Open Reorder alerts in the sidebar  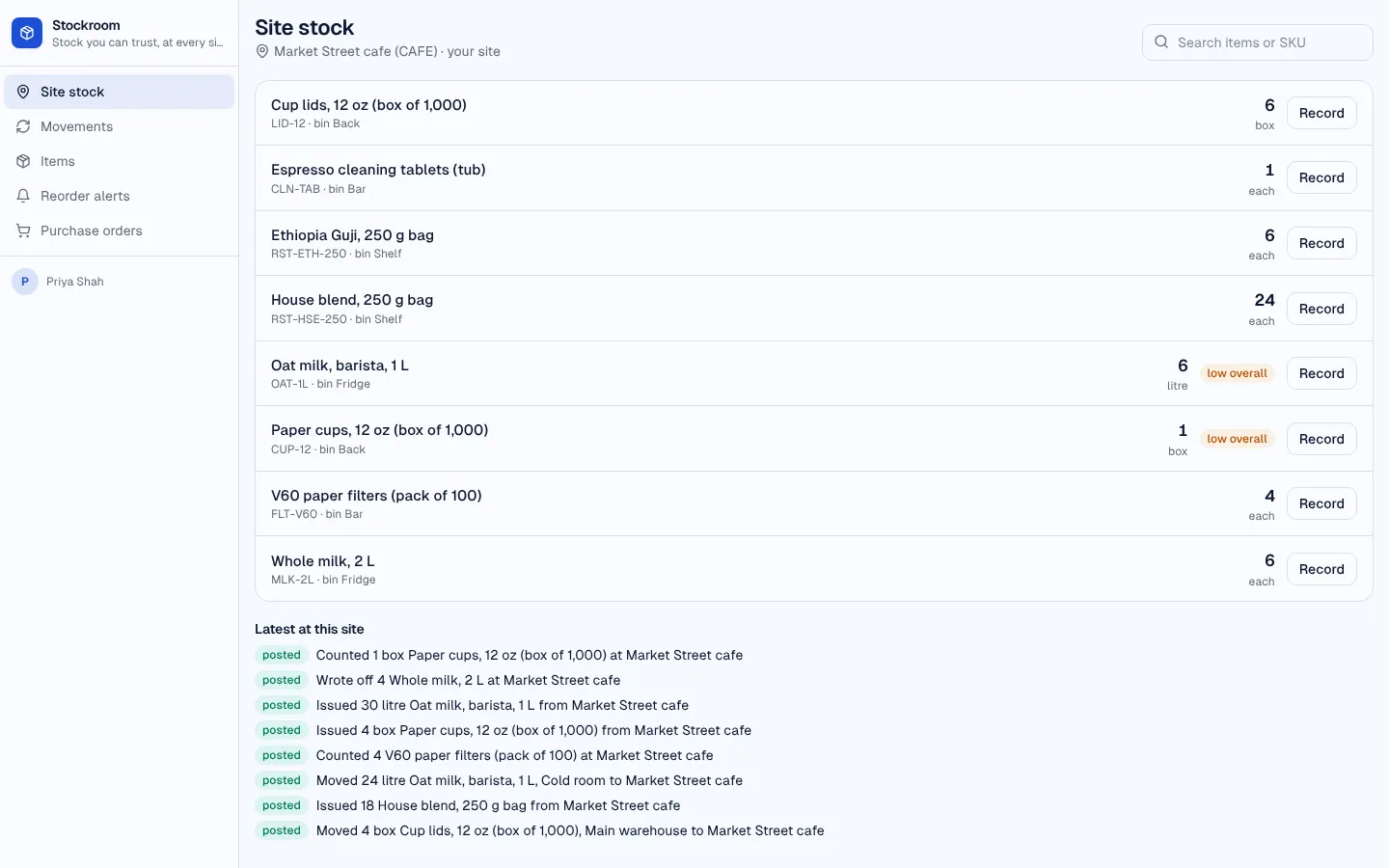tap(120, 196)
